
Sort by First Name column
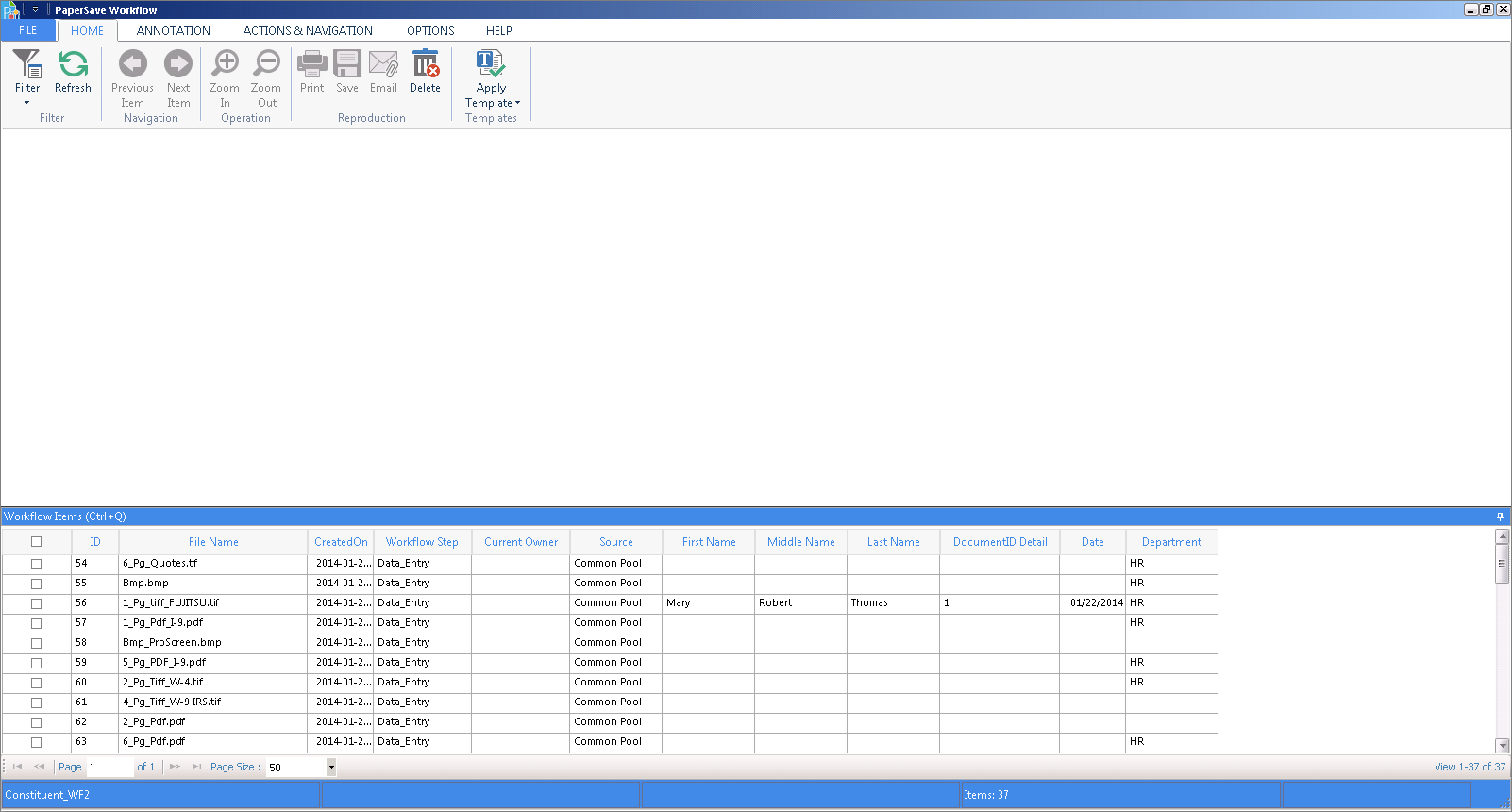tap(709, 542)
